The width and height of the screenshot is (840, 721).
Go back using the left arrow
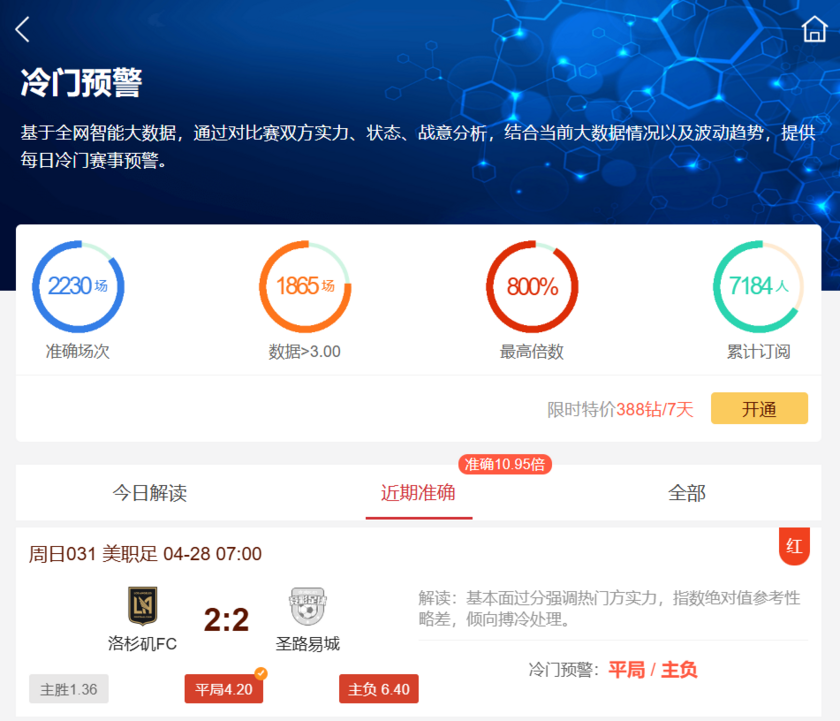tap(22, 29)
